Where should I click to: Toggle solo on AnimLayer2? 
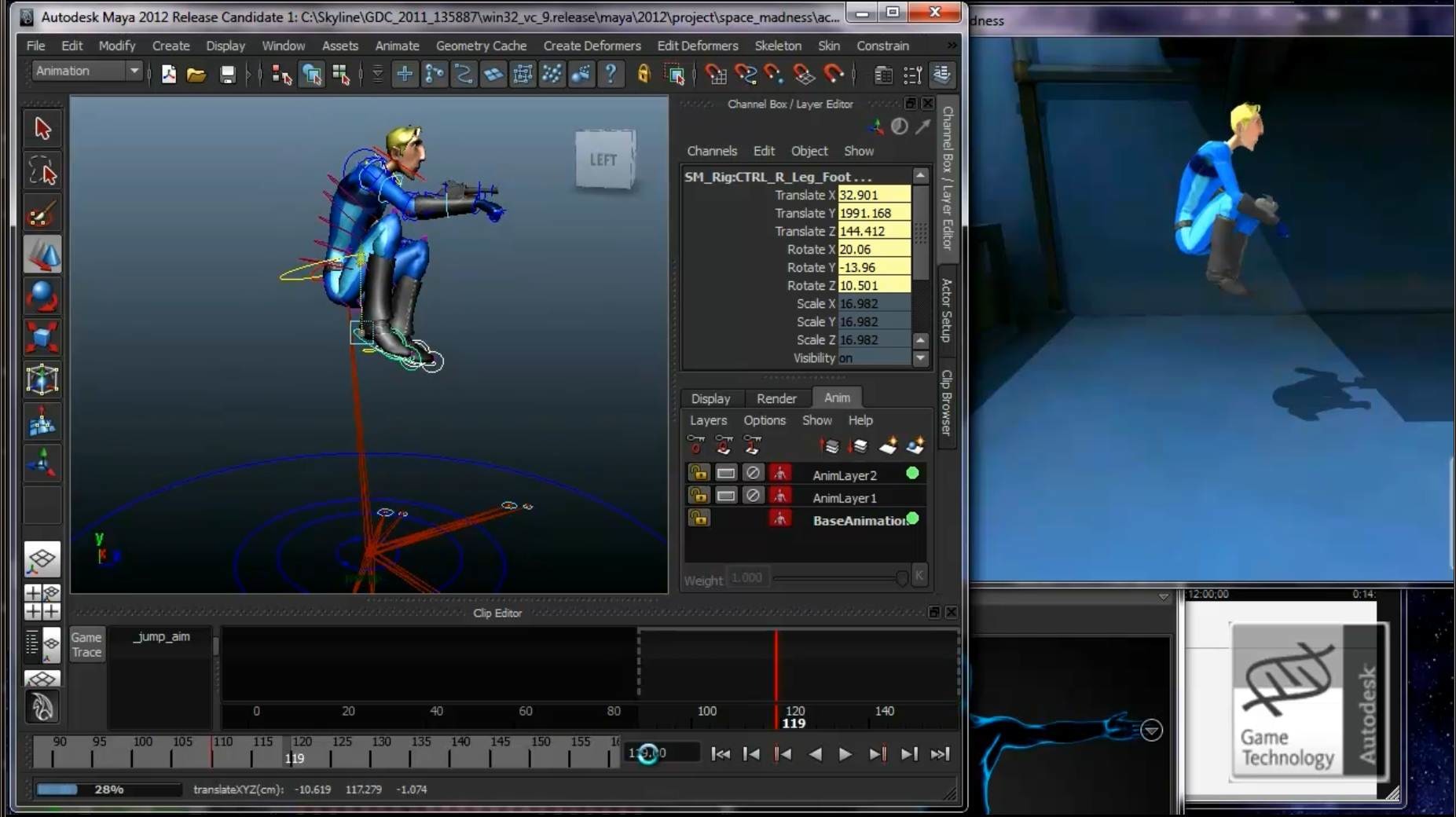[x=726, y=473]
